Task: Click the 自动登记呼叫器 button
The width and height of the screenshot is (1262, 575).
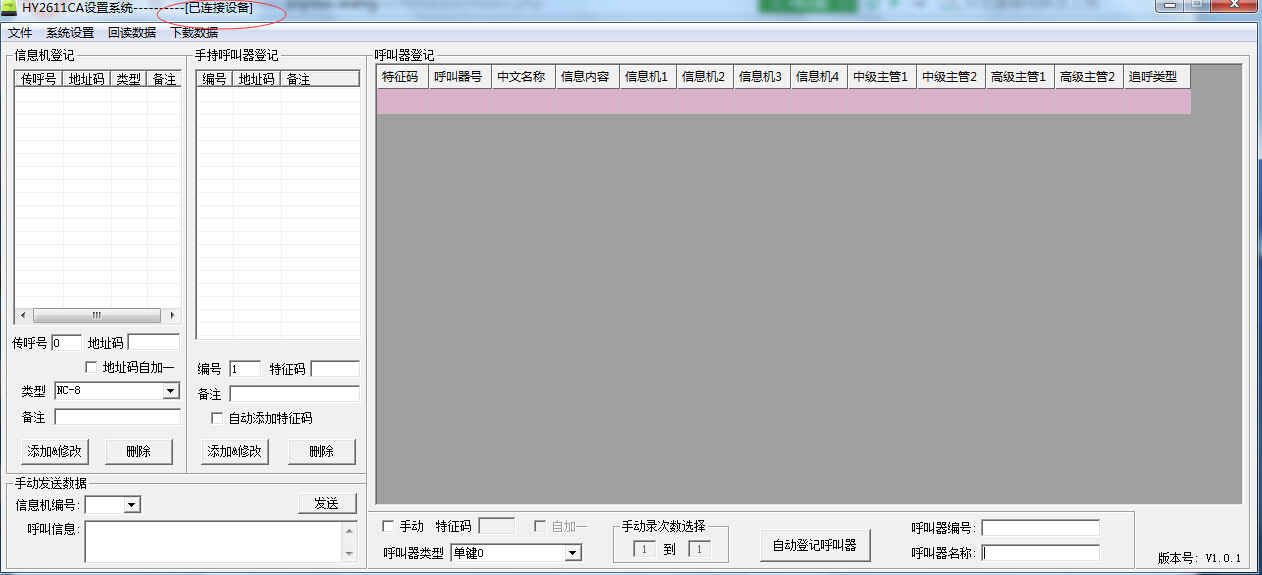Action: (815, 545)
